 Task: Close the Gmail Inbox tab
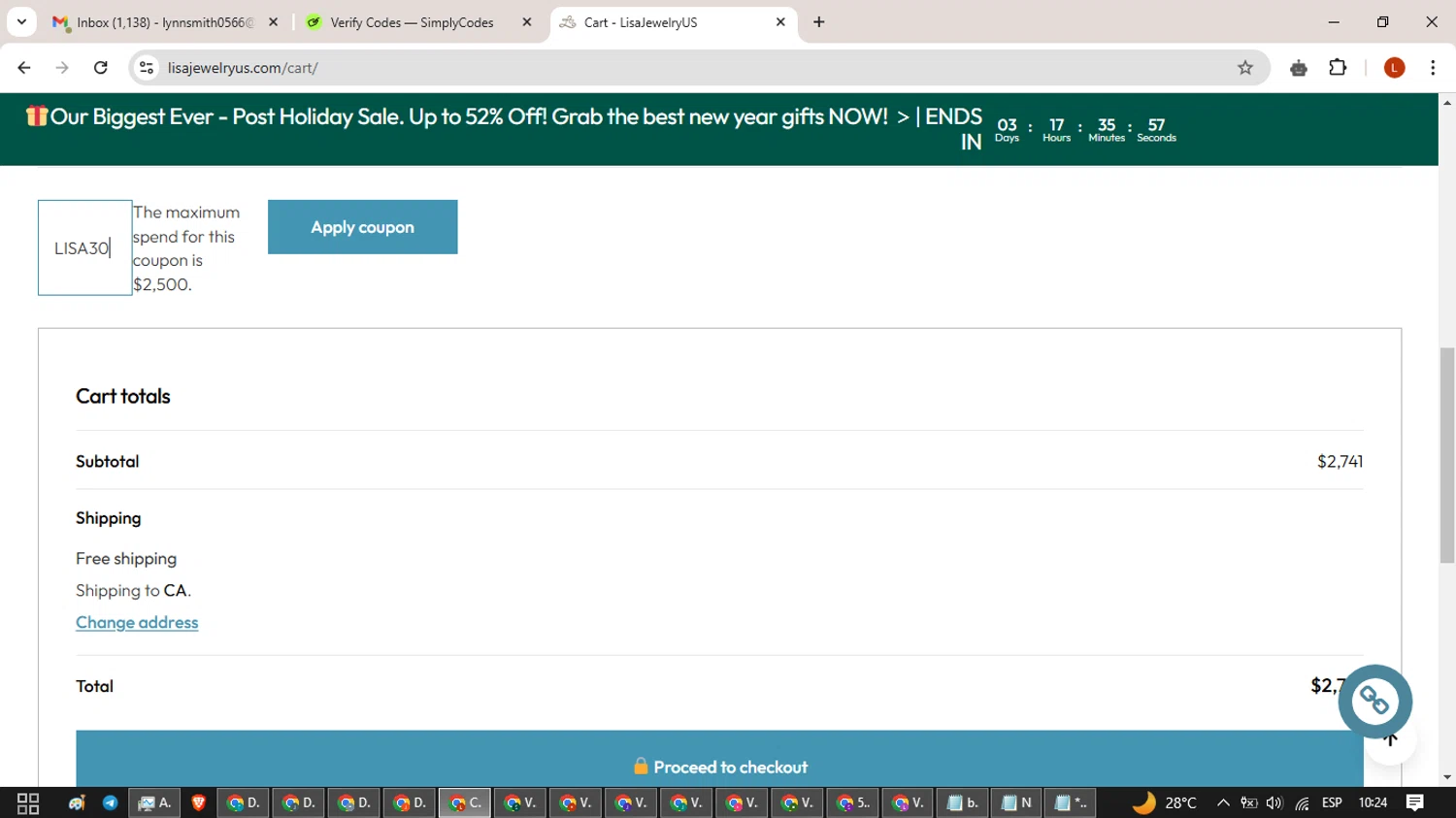click(273, 22)
